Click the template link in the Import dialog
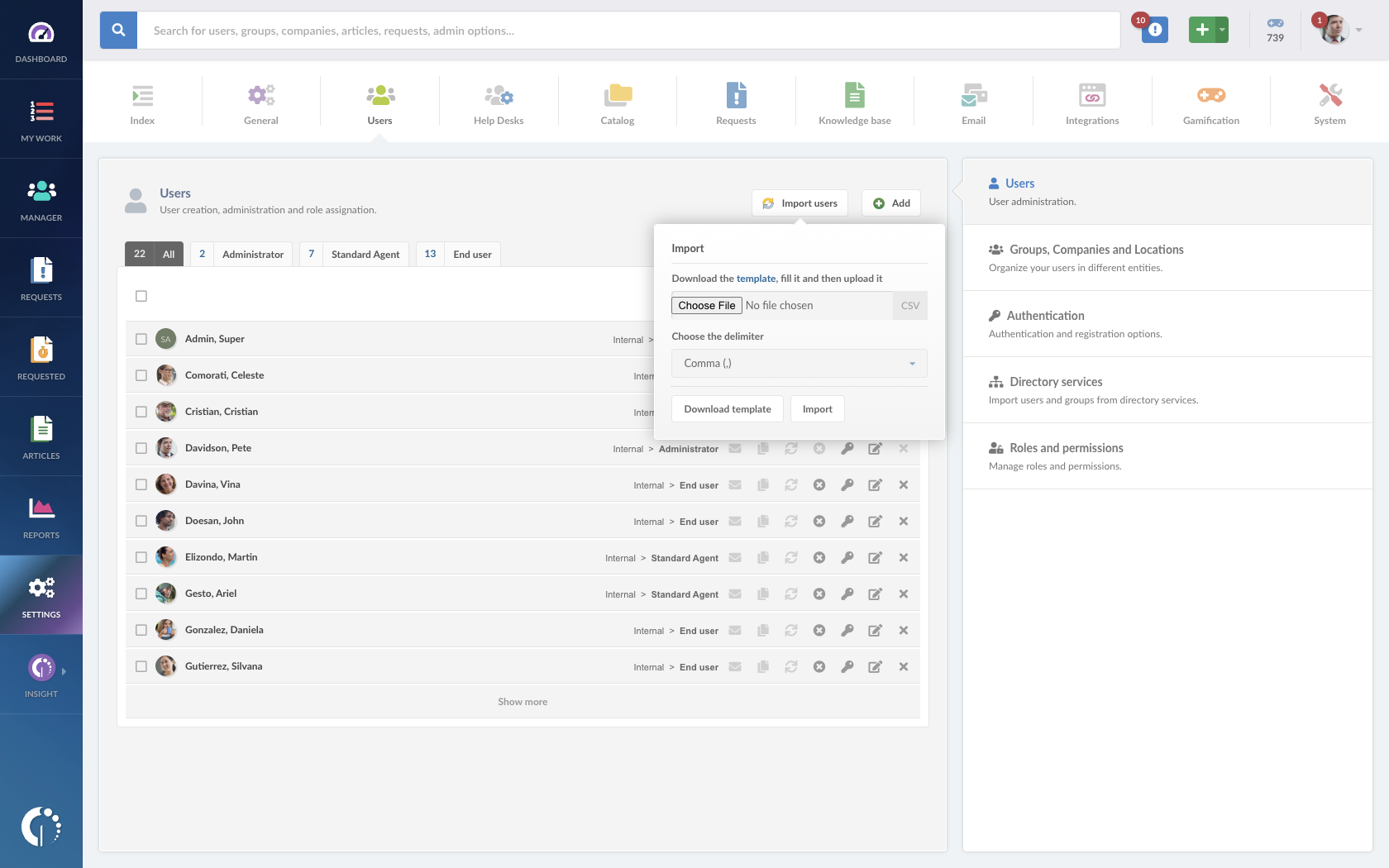The height and width of the screenshot is (868, 1389). pos(756,279)
